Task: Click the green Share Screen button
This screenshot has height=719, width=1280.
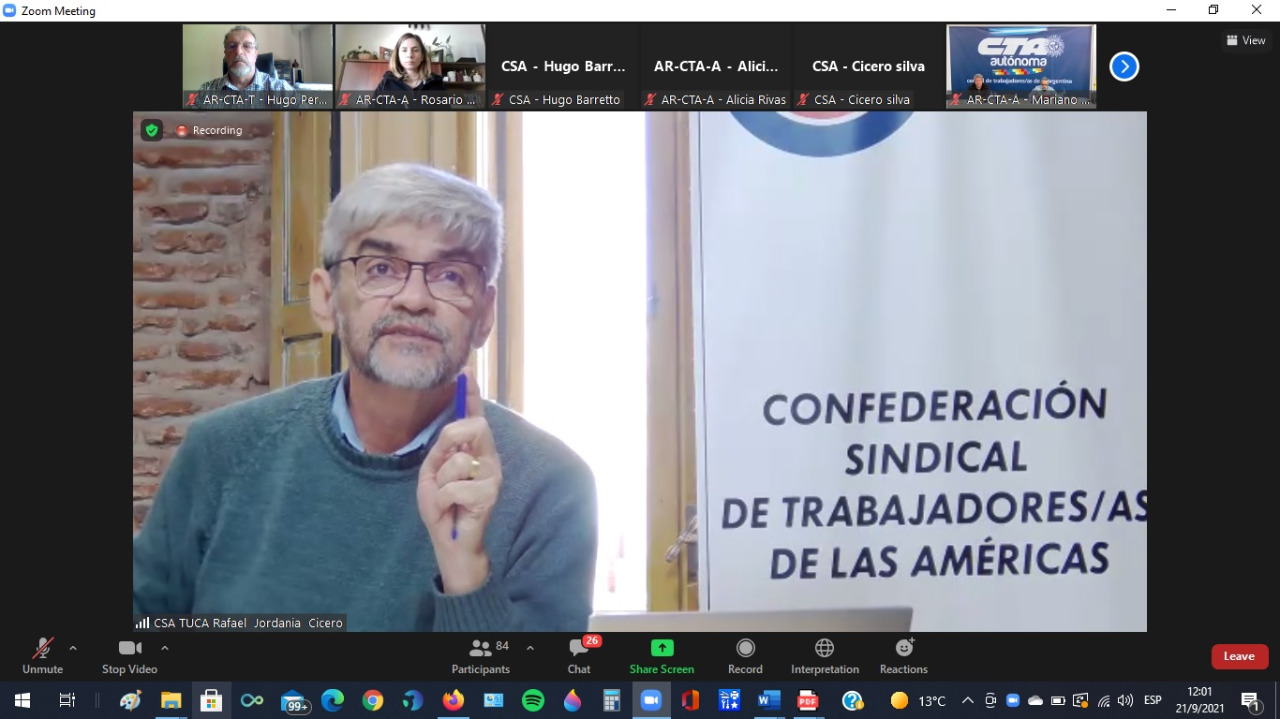Action: point(662,656)
